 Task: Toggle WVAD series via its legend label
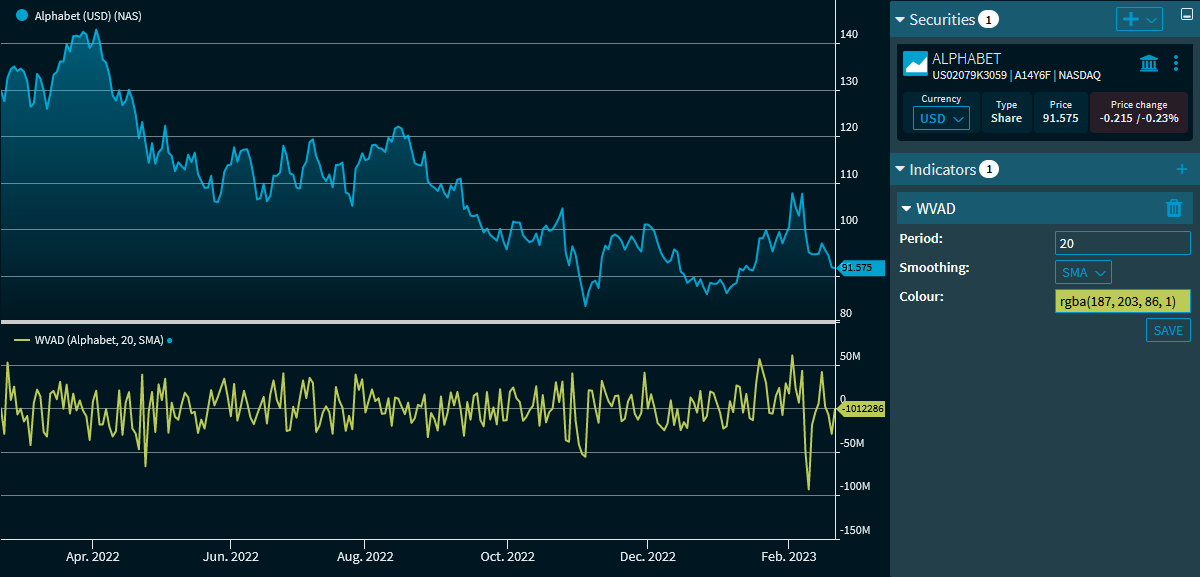98,341
